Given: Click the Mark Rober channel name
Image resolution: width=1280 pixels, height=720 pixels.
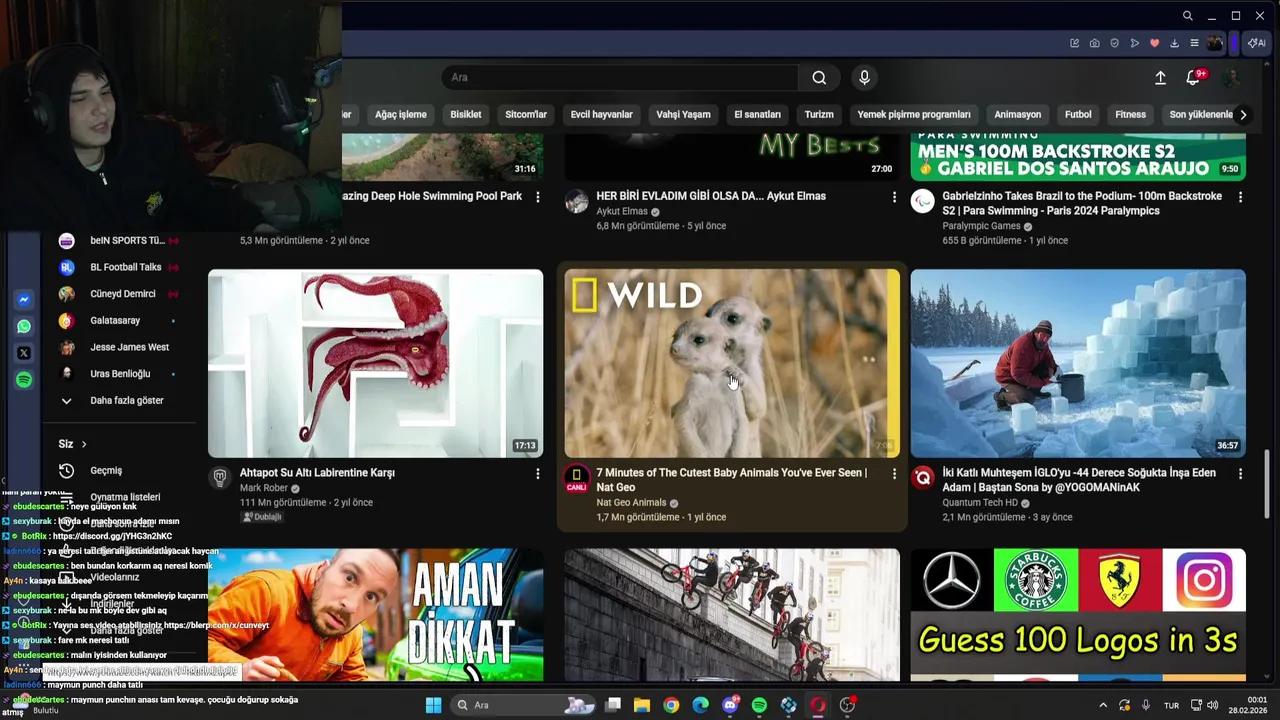Looking at the screenshot, I should (x=264, y=488).
